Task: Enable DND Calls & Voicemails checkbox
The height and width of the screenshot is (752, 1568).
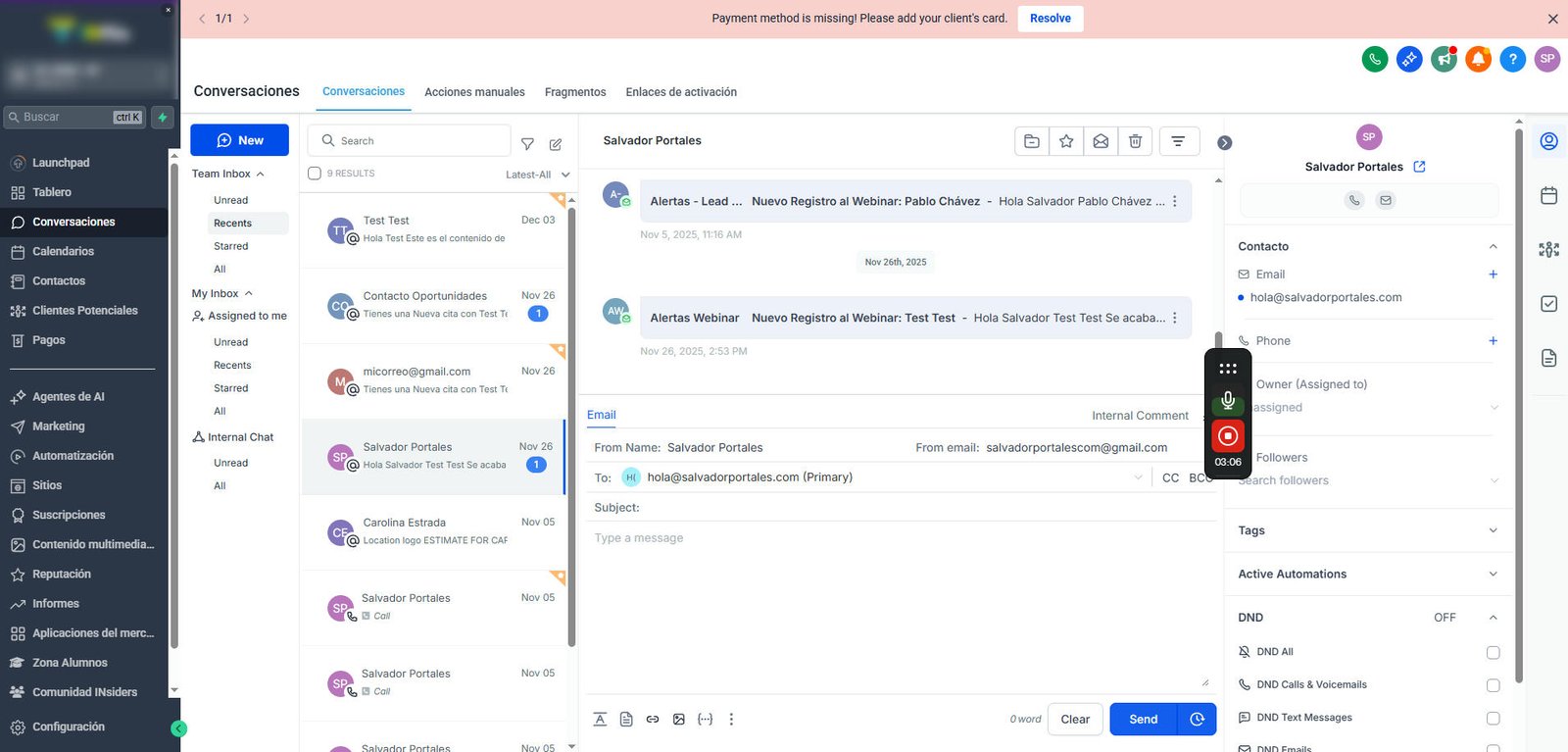Action: click(1493, 685)
